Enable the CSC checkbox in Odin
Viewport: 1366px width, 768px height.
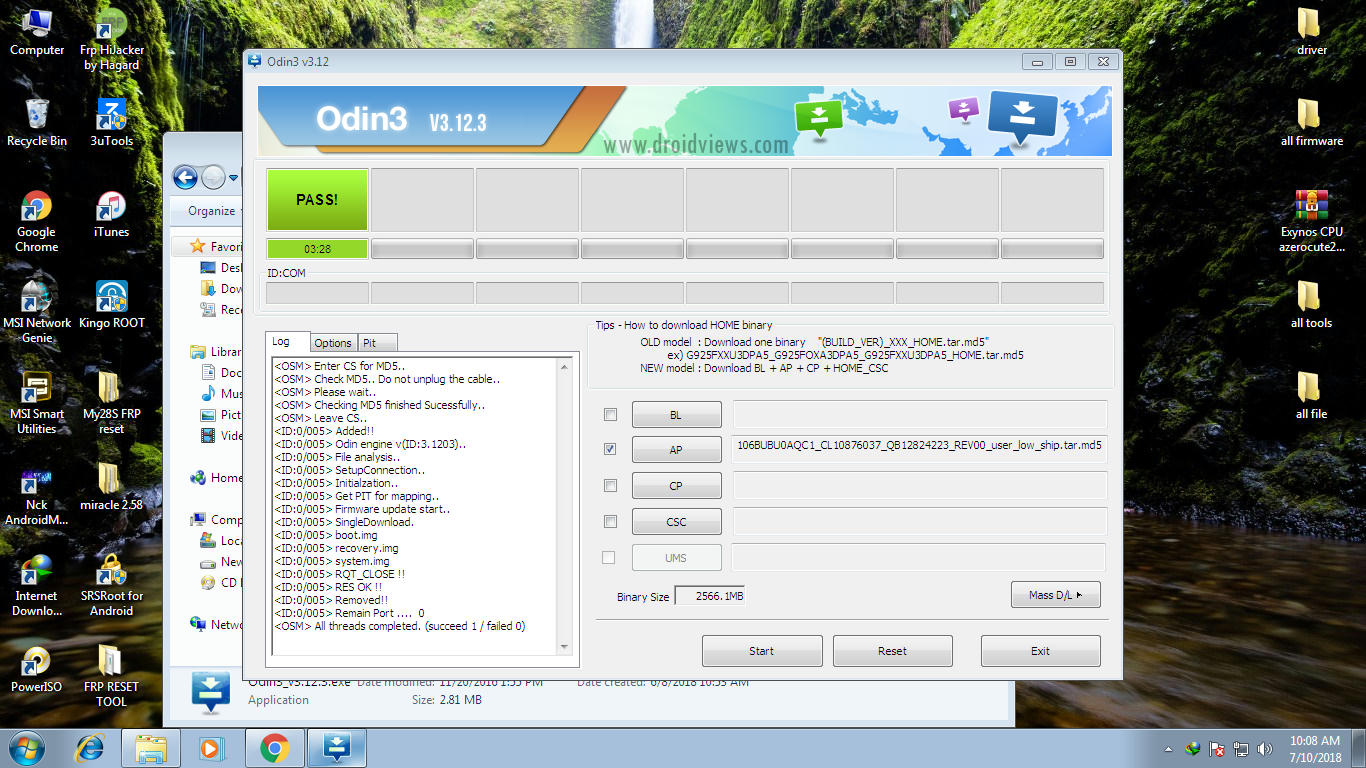(610, 521)
